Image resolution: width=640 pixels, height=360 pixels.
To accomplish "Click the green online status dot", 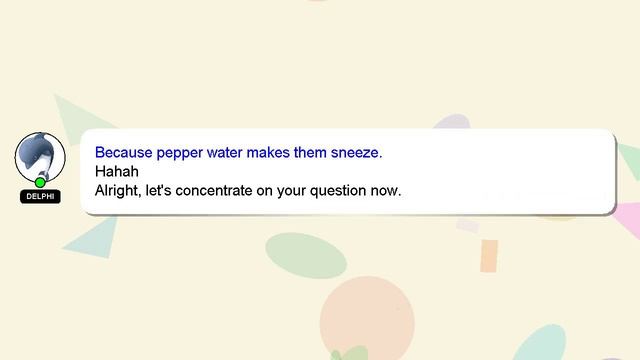I will tap(40, 182).
